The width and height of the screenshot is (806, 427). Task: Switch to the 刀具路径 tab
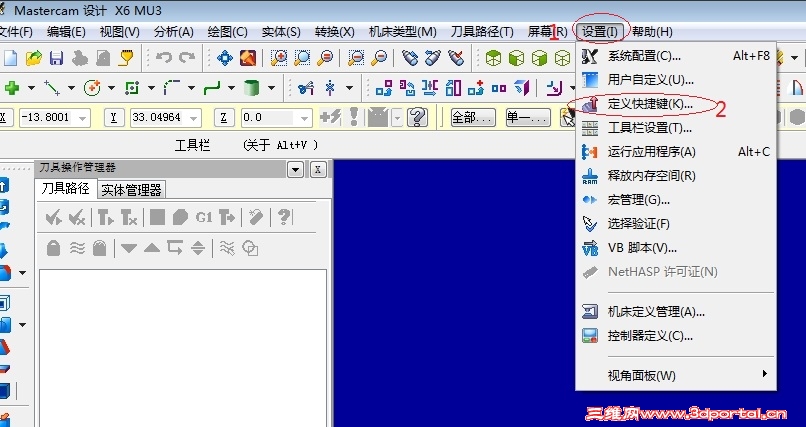pyautogui.click(x=65, y=189)
